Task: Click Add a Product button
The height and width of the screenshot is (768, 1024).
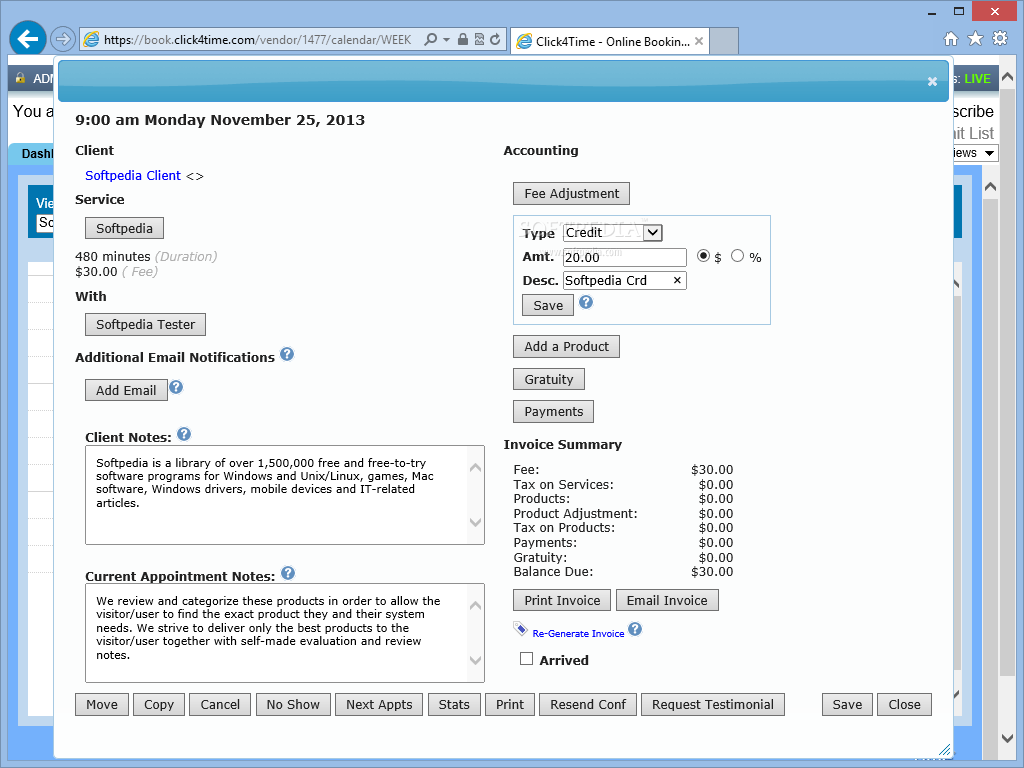Action: tap(566, 347)
